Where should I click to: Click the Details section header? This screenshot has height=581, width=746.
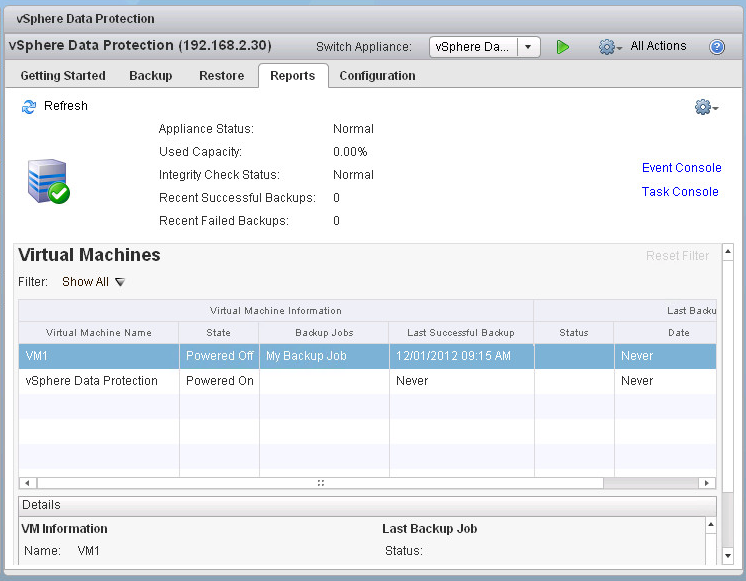[x=367, y=505]
